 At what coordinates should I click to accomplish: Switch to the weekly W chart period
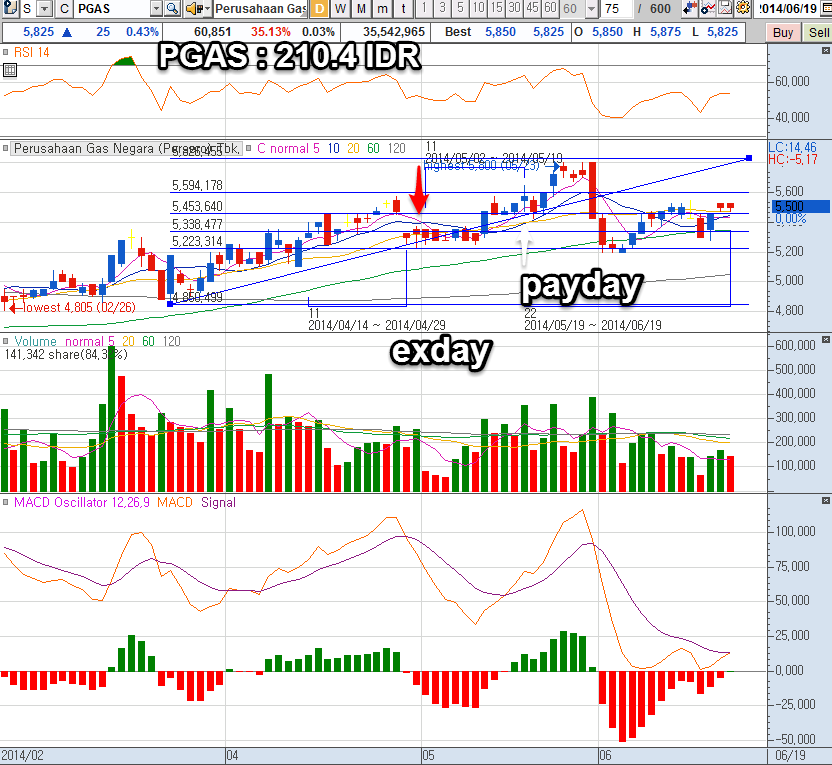[341, 8]
